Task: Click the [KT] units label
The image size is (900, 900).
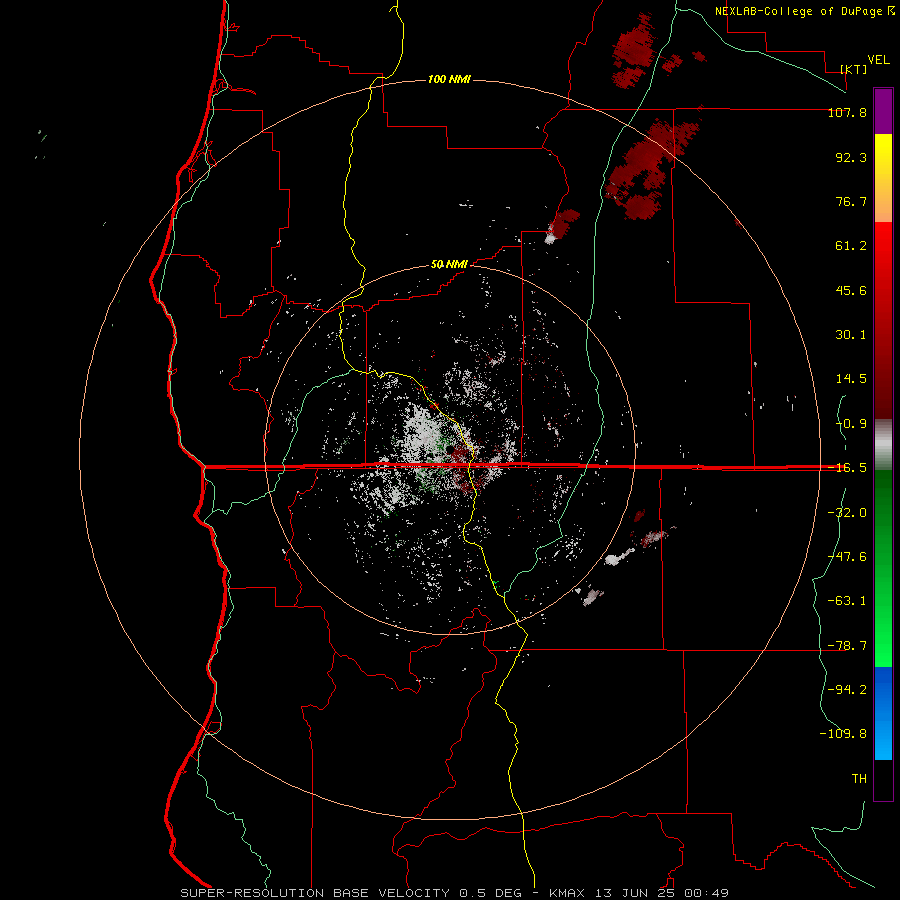Action: (x=854, y=69)
